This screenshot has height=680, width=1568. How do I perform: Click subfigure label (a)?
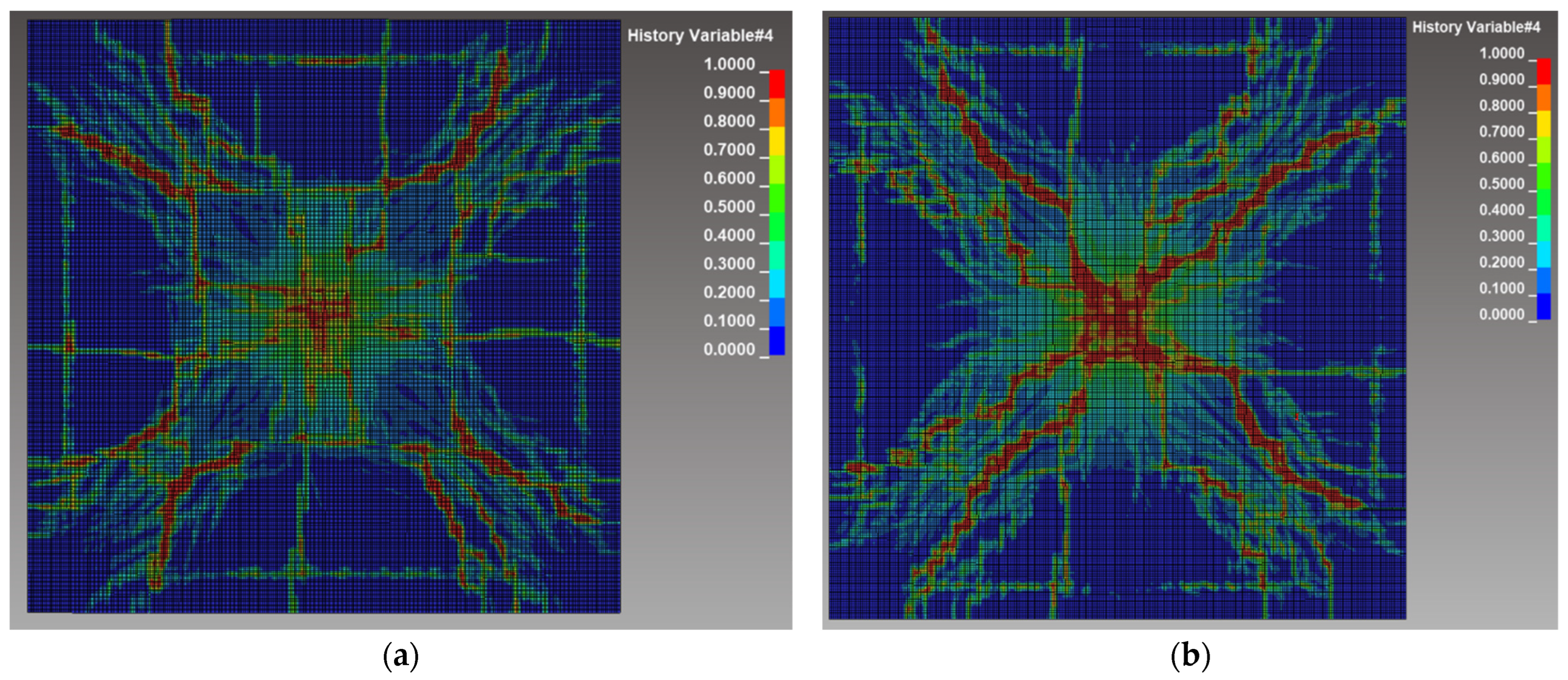coord(401,656)
